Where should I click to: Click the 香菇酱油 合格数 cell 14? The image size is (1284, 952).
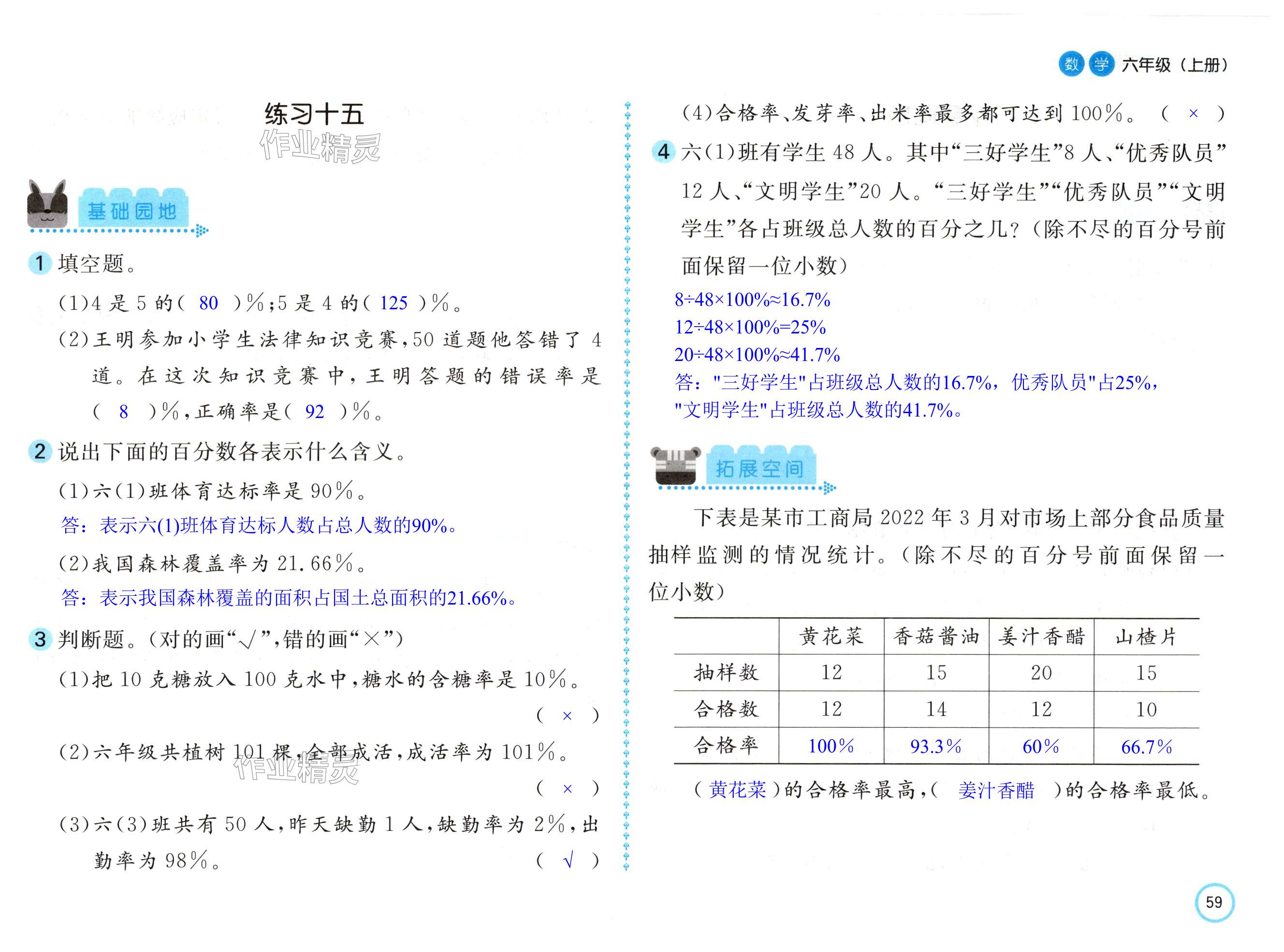(x=936, y=709)
